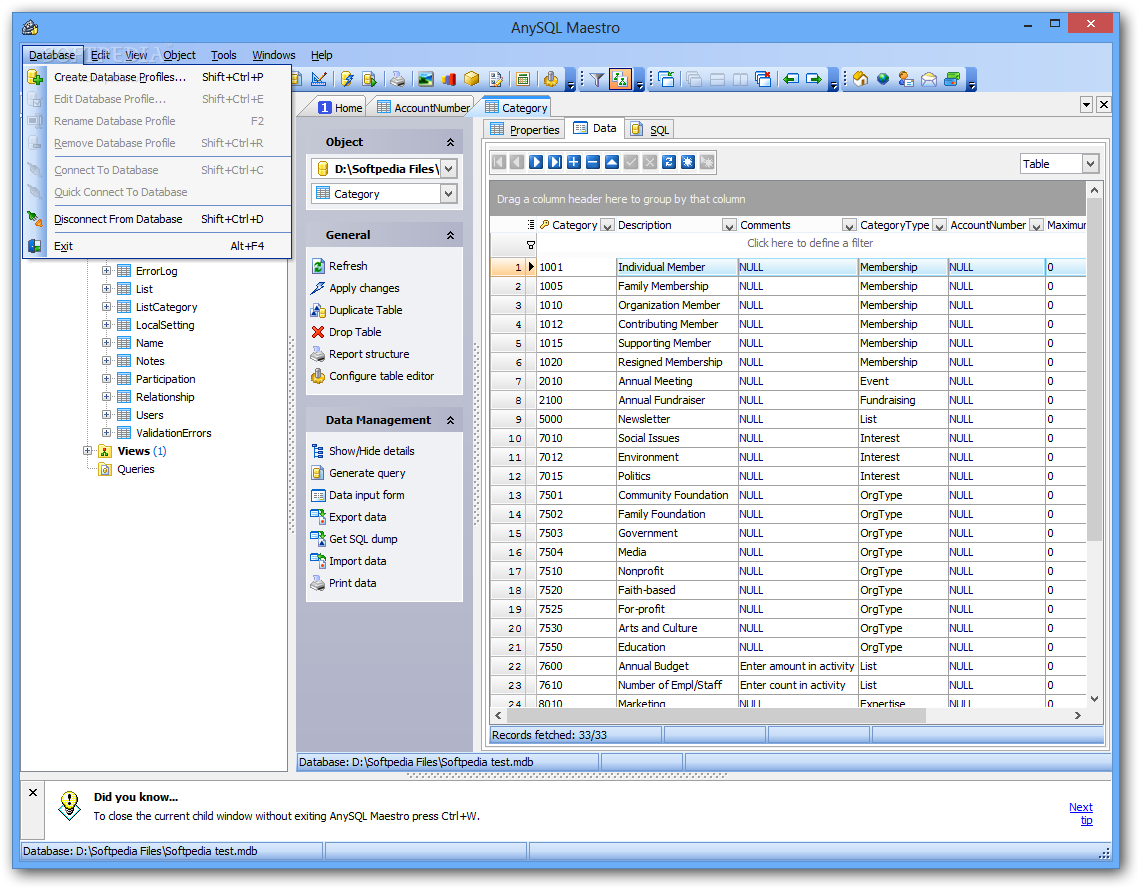Collapse the Data Management panel section
The image size is (1140, 889).
(x=450, y=420)
